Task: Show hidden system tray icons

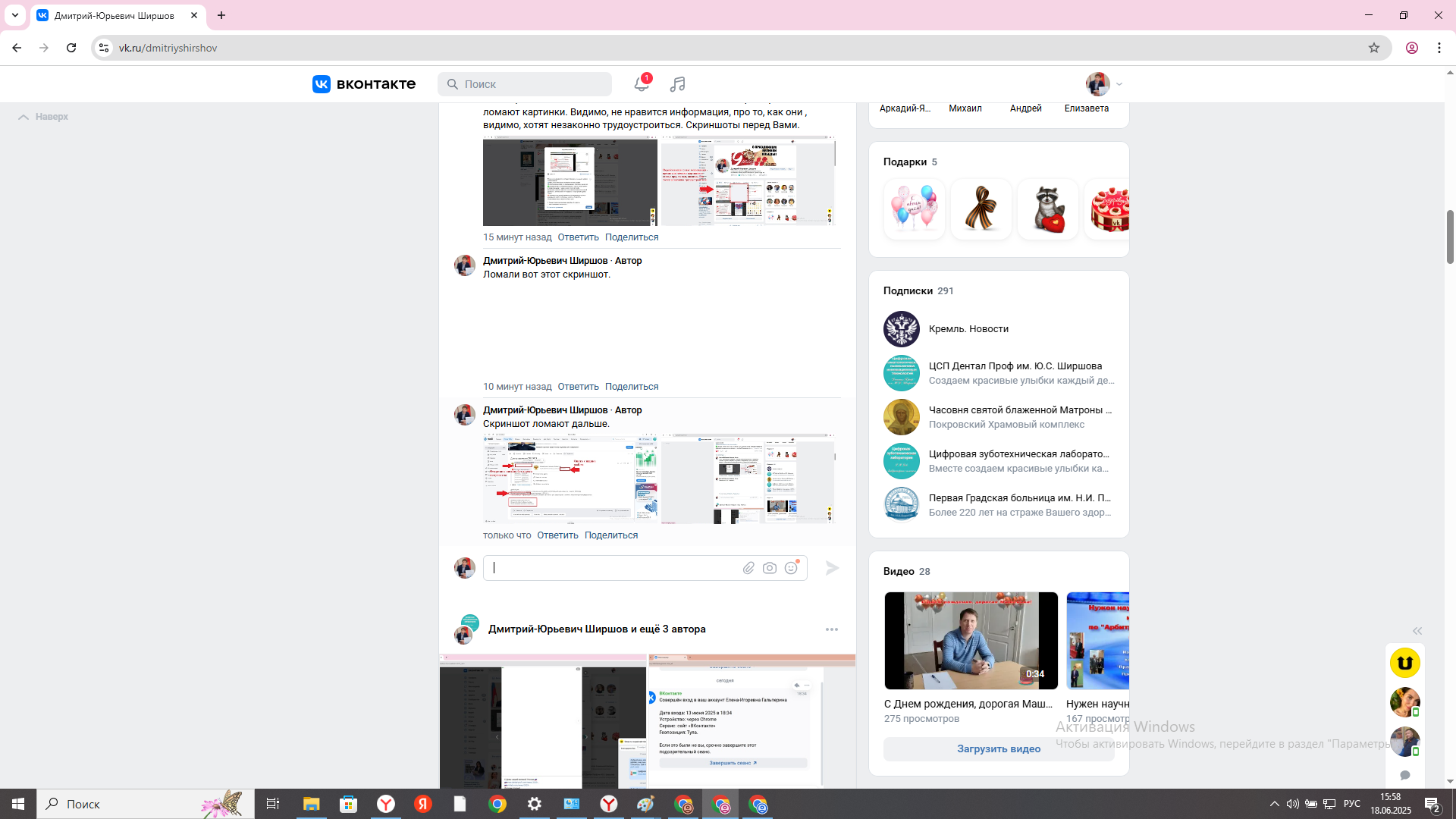Action: tap(1275, 804)
